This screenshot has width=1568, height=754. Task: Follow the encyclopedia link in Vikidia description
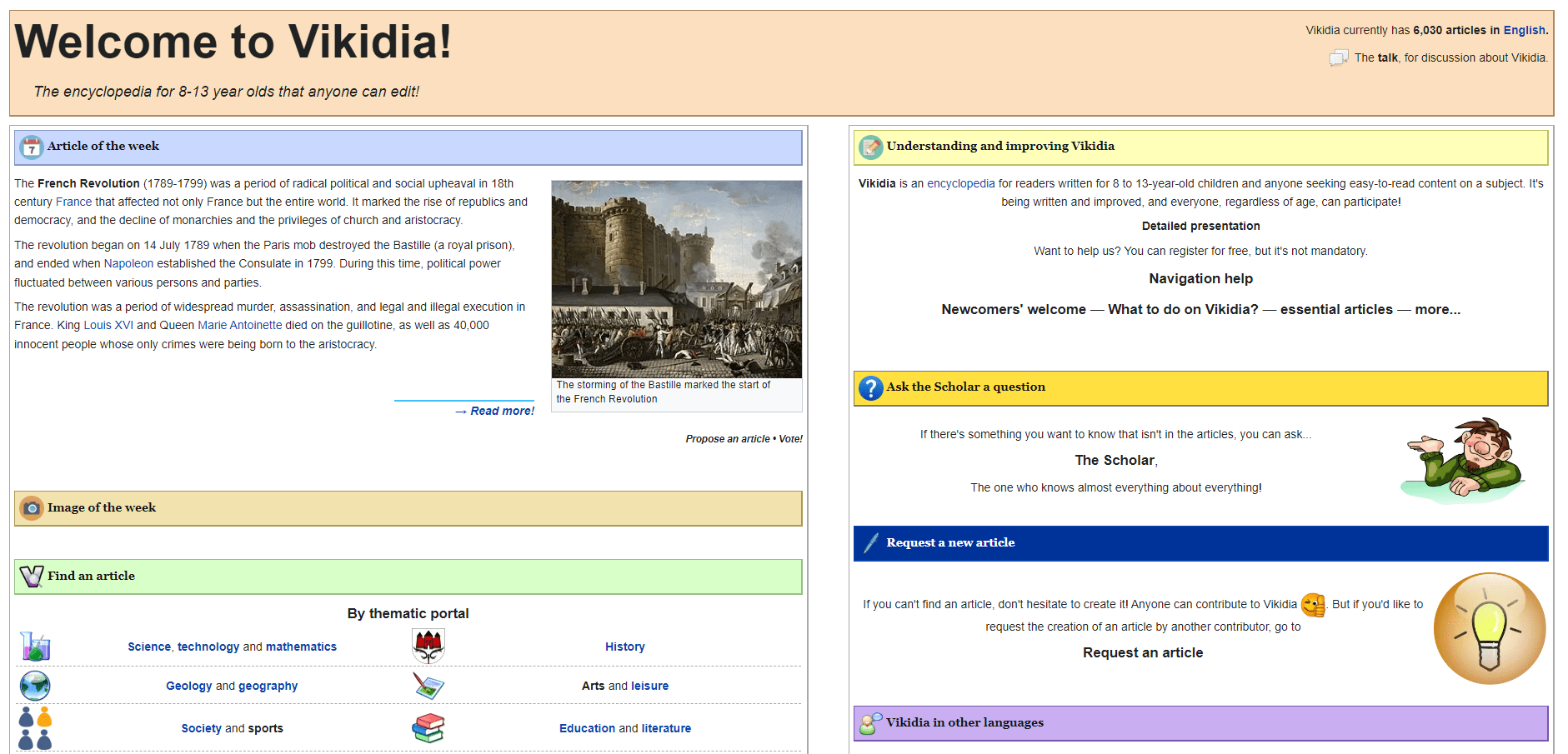pos(961,183)
